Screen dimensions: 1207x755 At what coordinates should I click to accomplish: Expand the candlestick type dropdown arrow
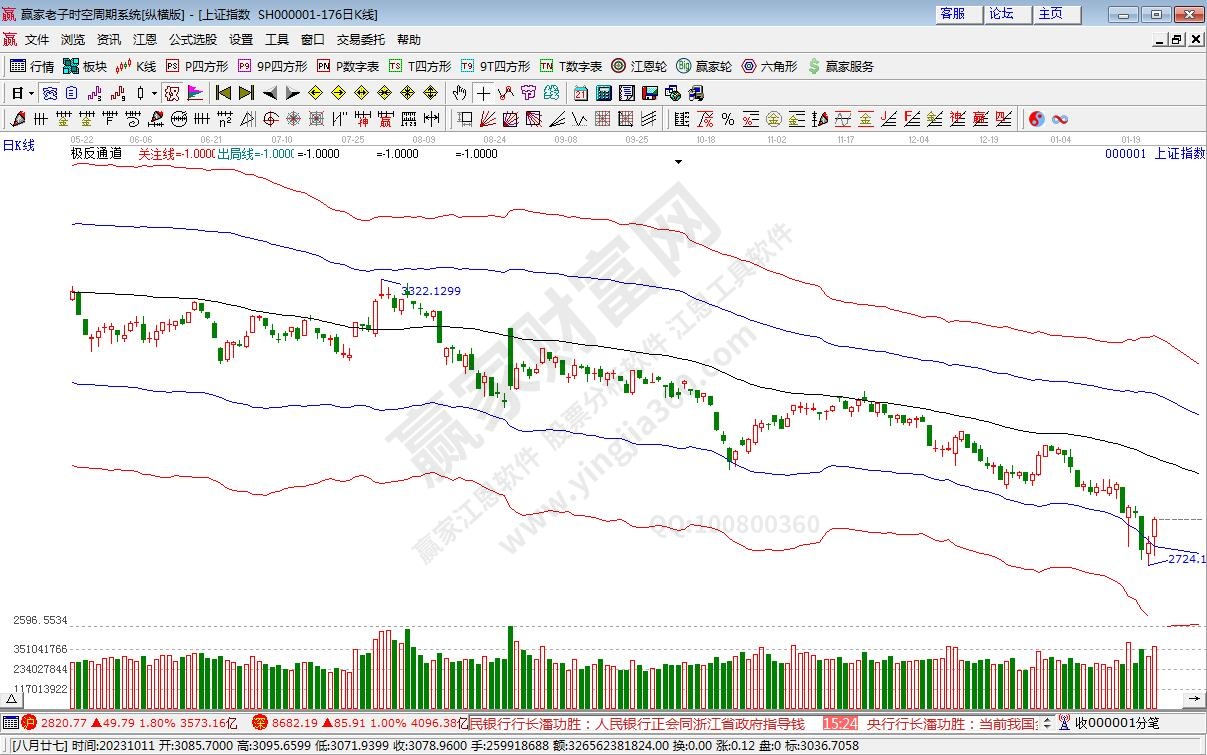tap(154, 93)
